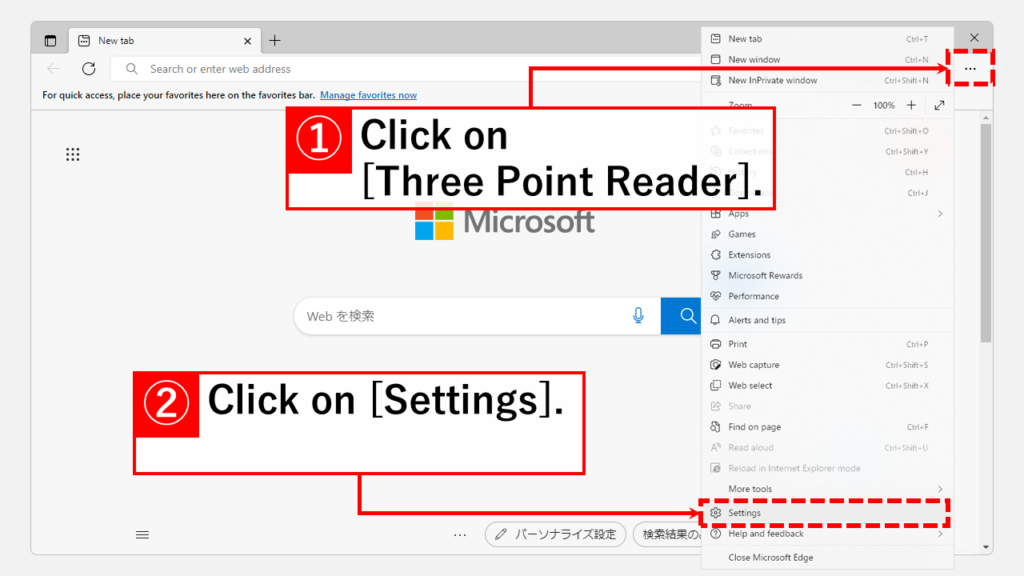
Task: Click the Web select icon
Action: 716,385
